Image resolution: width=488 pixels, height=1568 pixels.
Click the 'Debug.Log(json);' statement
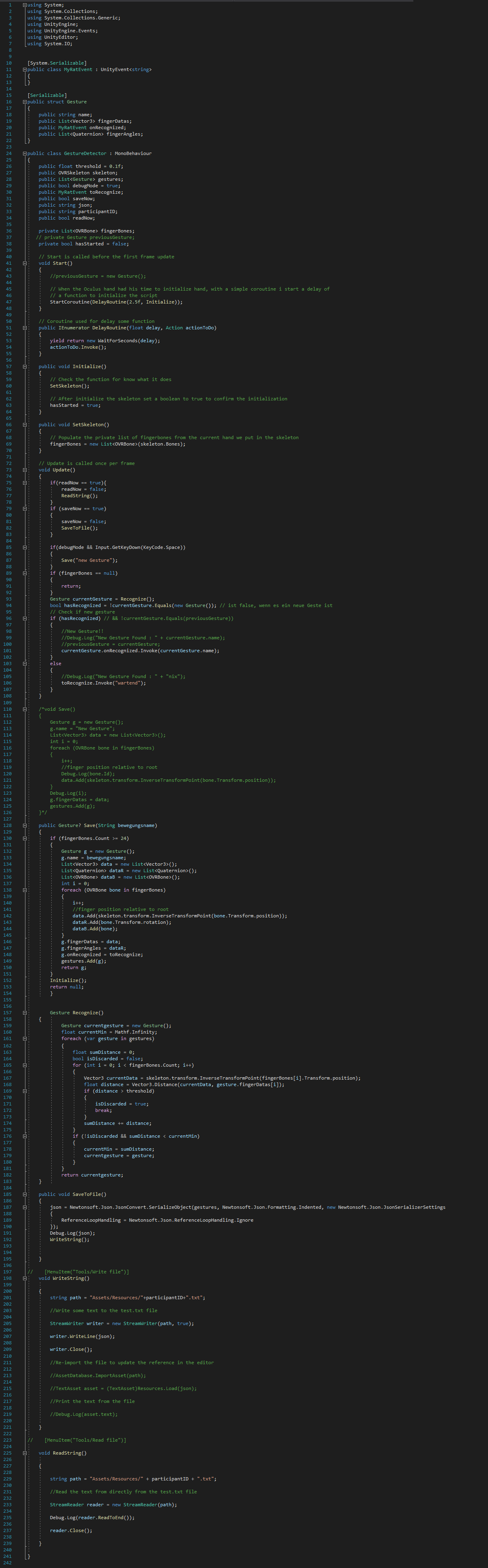coord(72,1233)
